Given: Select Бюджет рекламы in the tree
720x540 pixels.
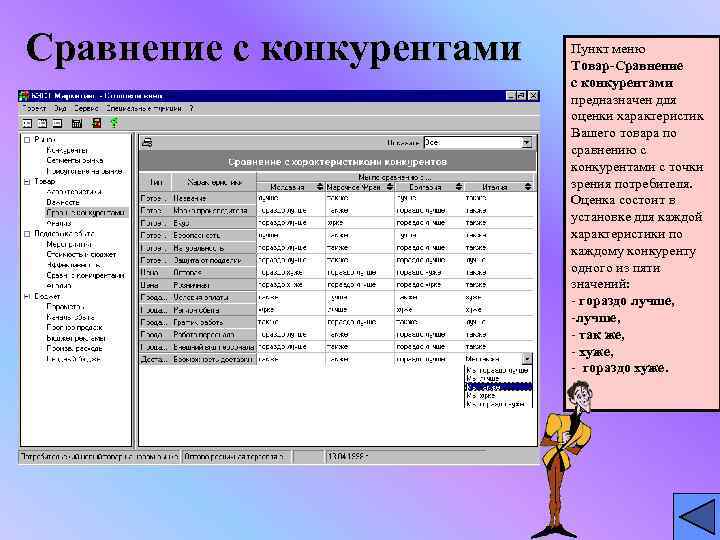Looking at the screenshot, I should point(76,338).
